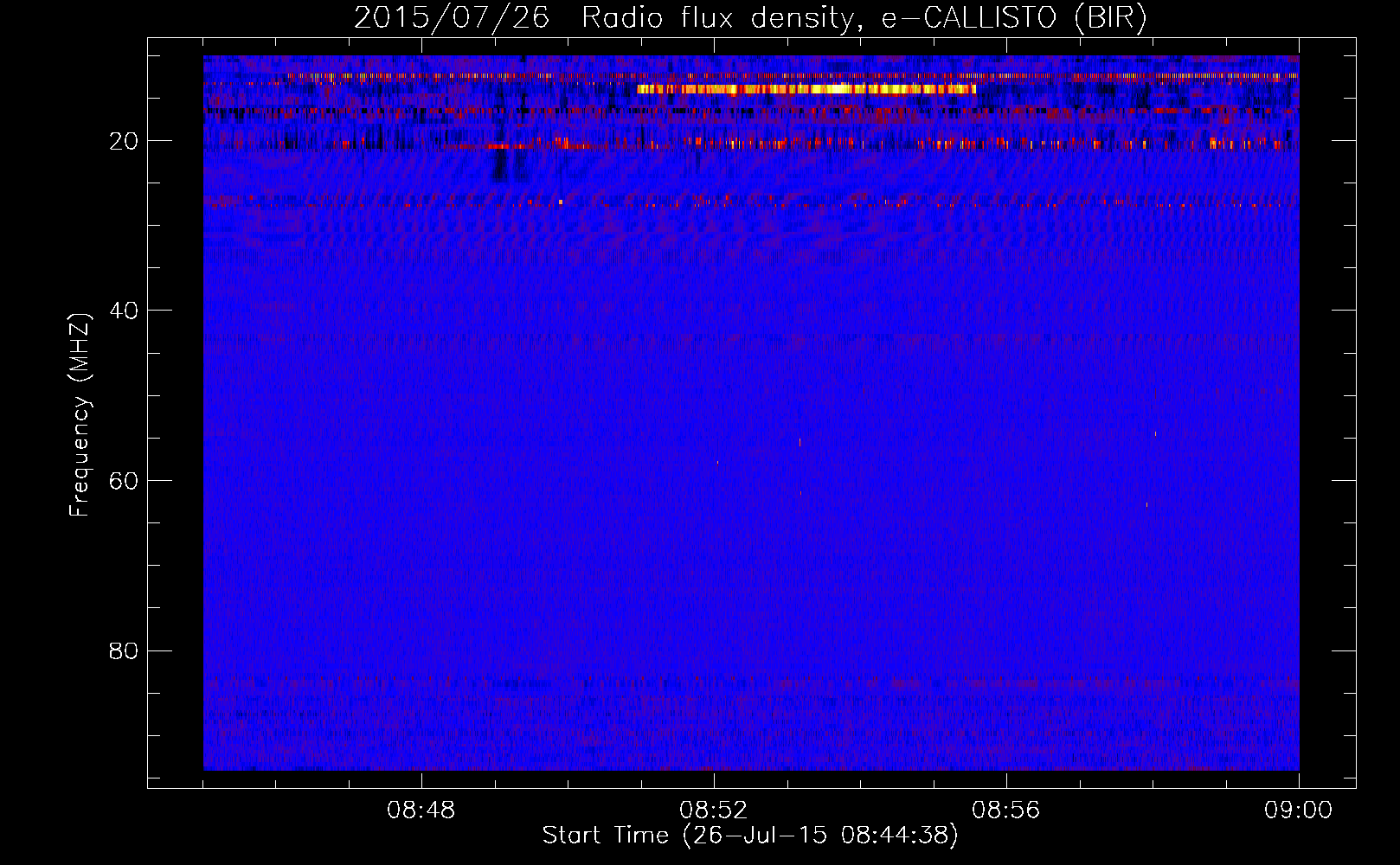Select the 60 MHz frequency tick label
Image resolution: width=1400 pixels, height=865 pixels.
[124, 481]
